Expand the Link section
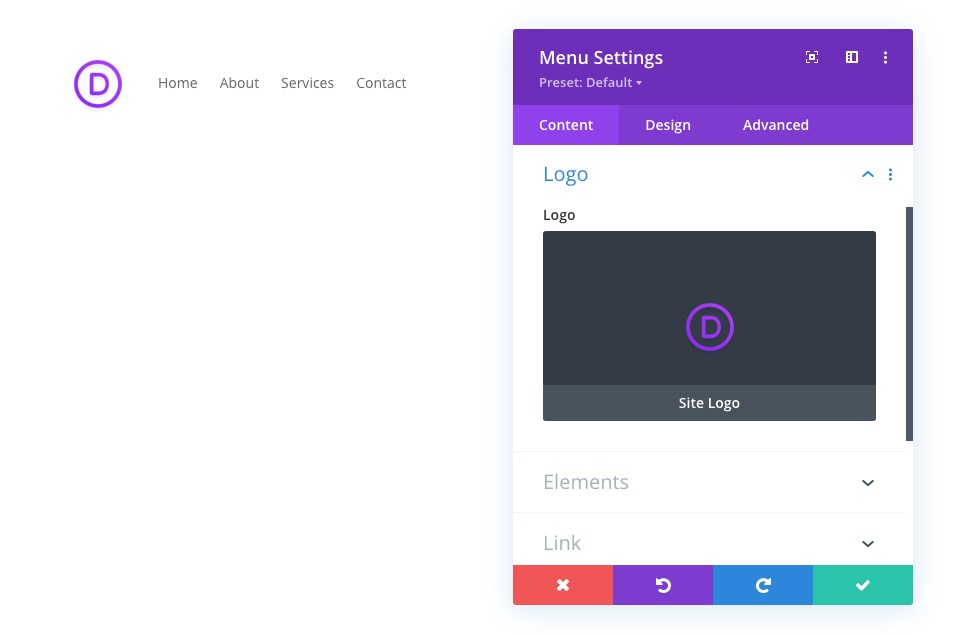This screenshot has height=636, width=967. click(x=867, y=543)
